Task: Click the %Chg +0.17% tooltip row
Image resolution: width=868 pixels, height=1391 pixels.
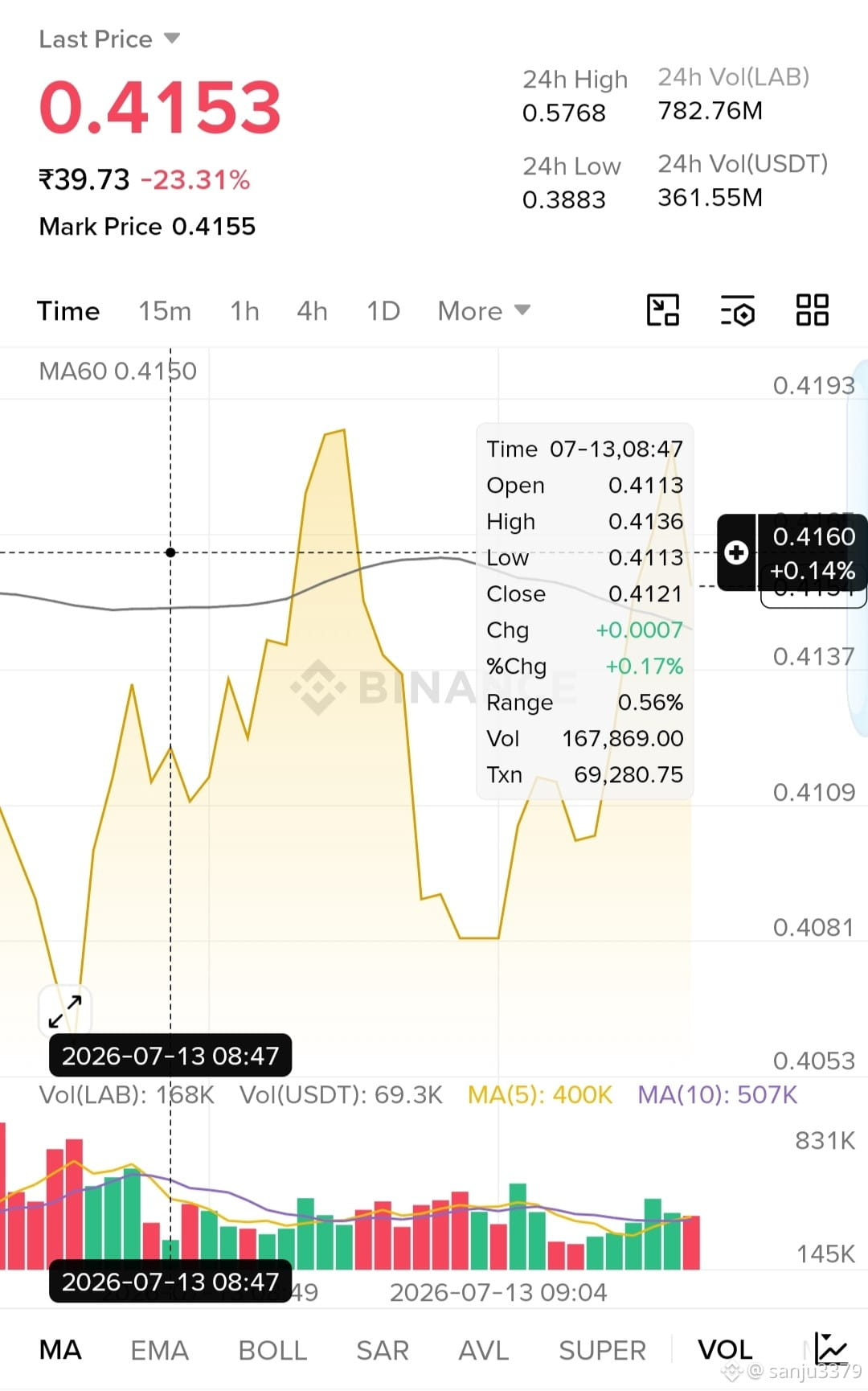Action: click(x=585, y=666)
